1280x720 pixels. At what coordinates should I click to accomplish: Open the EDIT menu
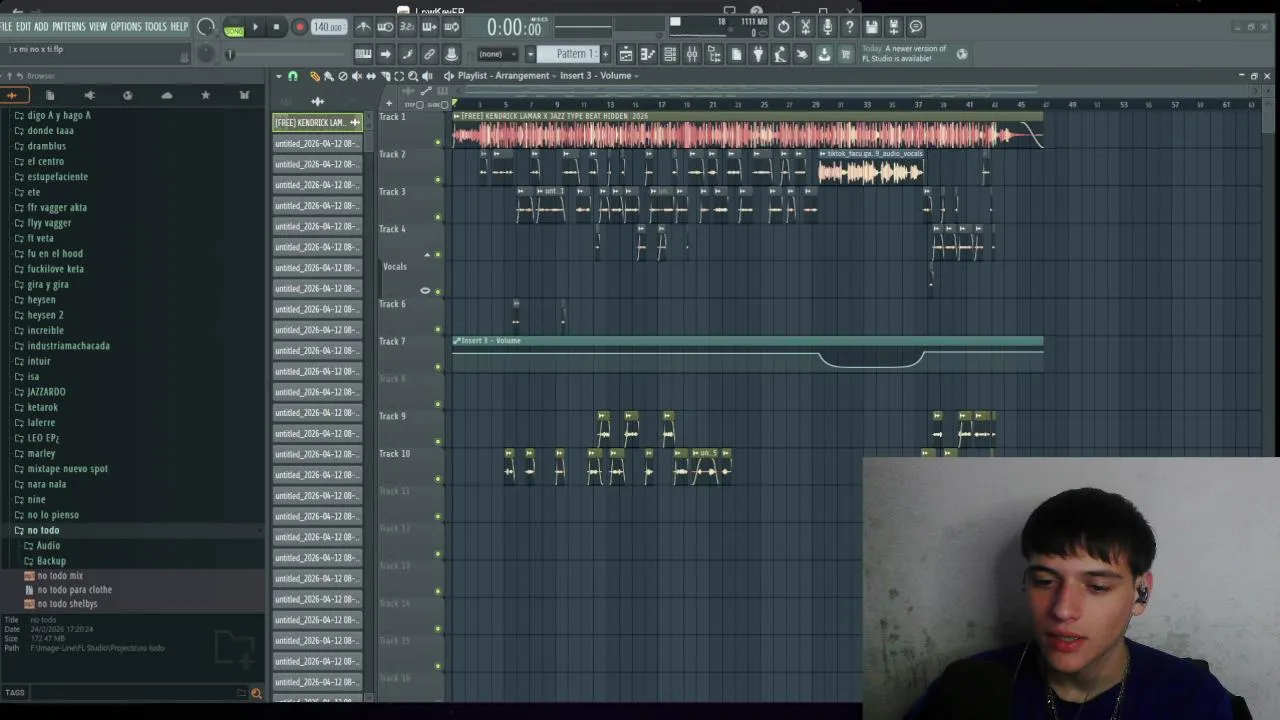point(23,27)
